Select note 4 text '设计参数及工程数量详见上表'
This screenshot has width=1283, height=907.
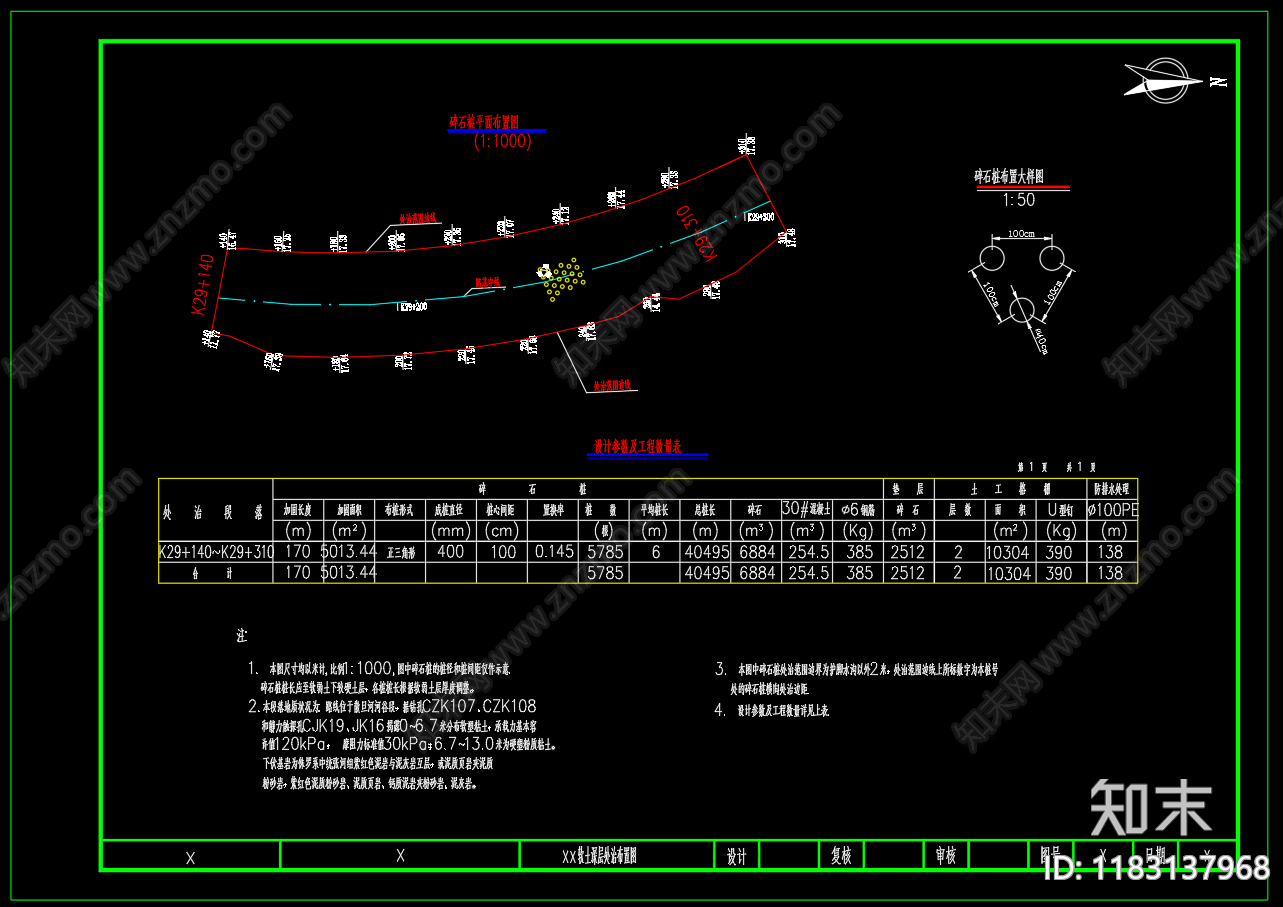783,711
